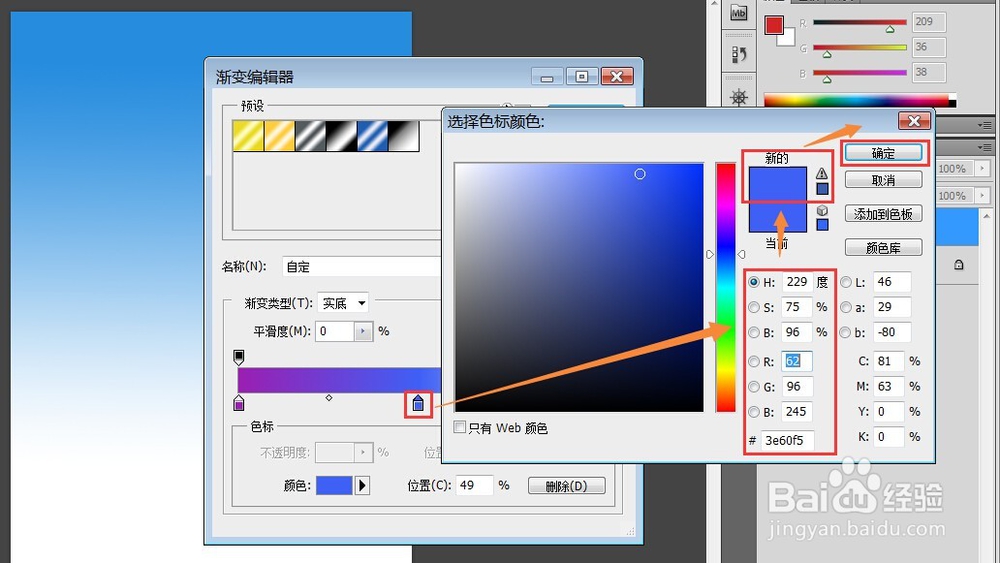Screen dimensions: 1000x563
Task: Click the H field showing 229
Action: [x=797, y=282]
